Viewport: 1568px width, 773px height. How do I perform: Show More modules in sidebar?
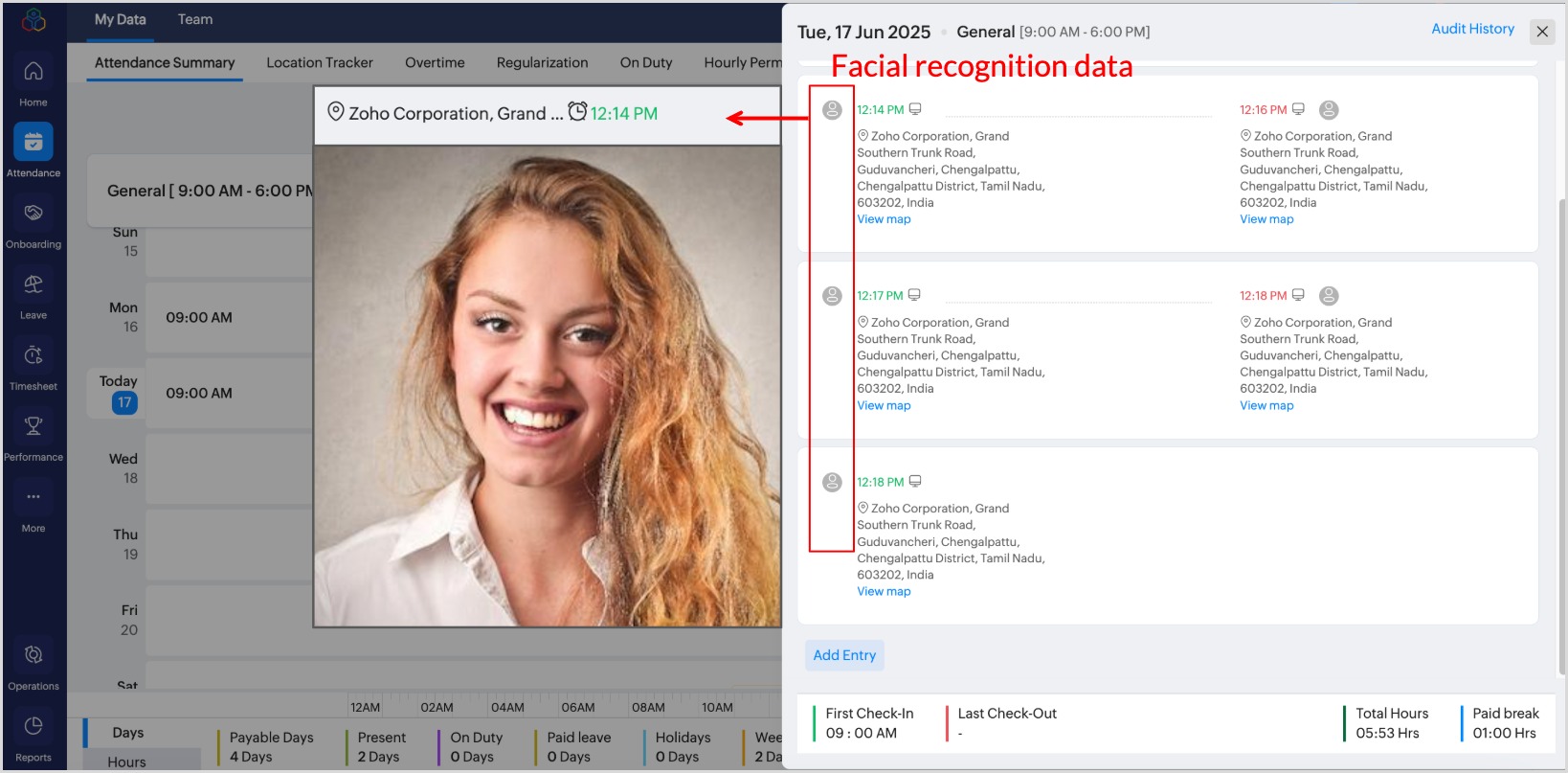(34, 497)
